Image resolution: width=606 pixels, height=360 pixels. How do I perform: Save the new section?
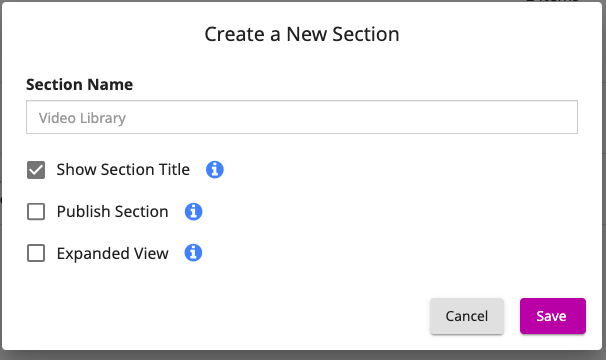(x=553, y=316)
